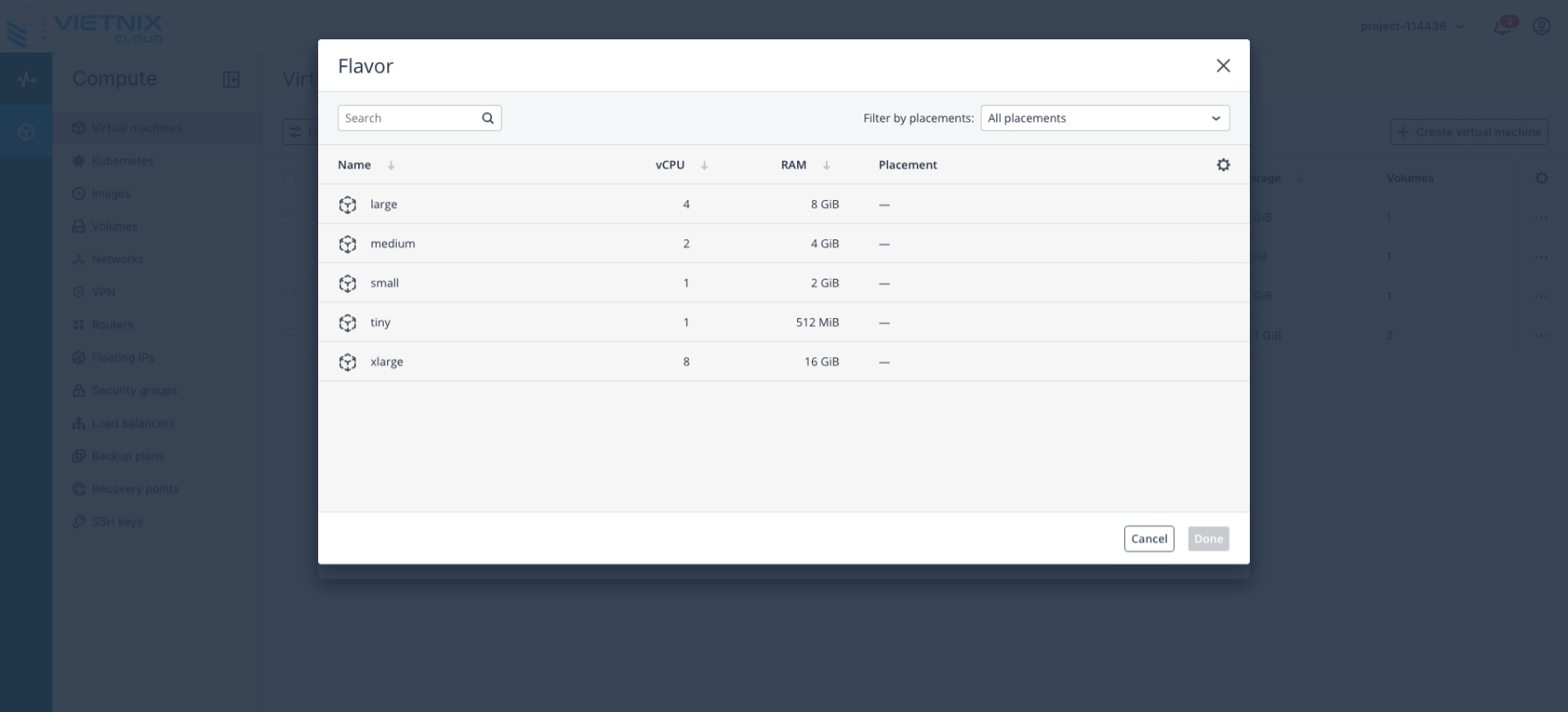The height and width of the screenshot is (712, 1568).
Task: Sort flavors by vCPU arrow
Action: 704,165
